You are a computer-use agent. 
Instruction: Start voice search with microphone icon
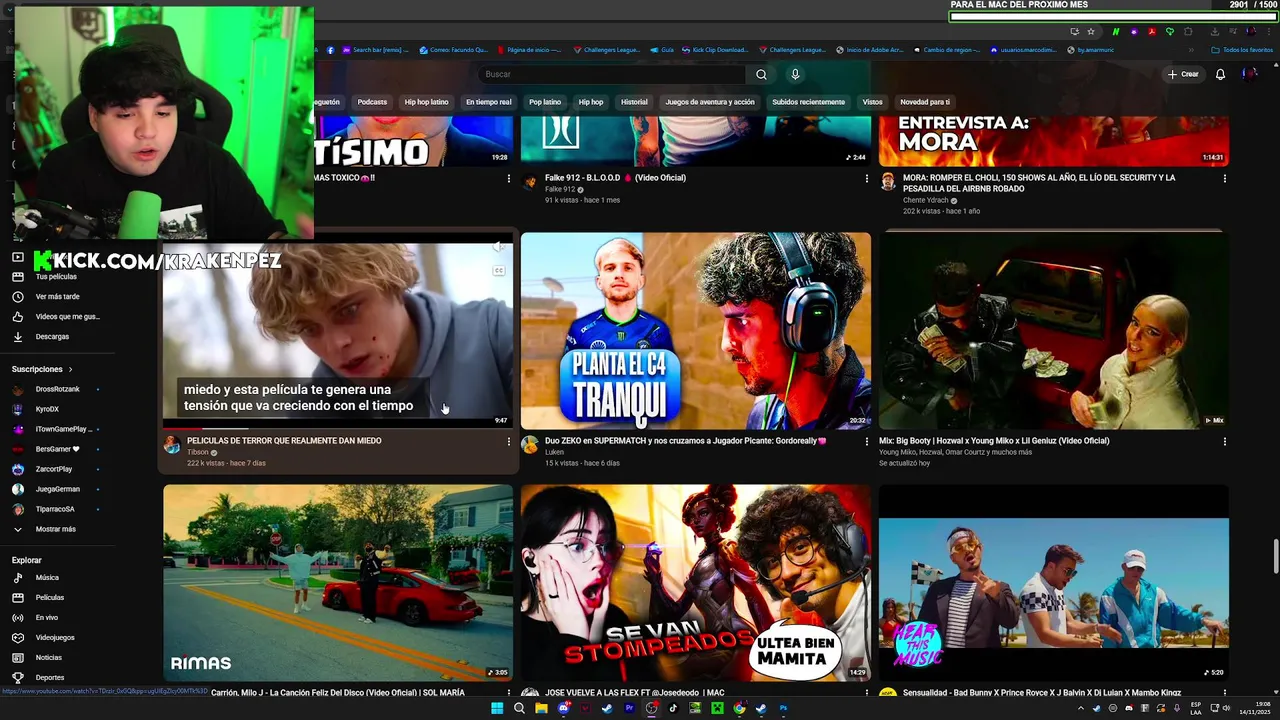click(795, 74)
